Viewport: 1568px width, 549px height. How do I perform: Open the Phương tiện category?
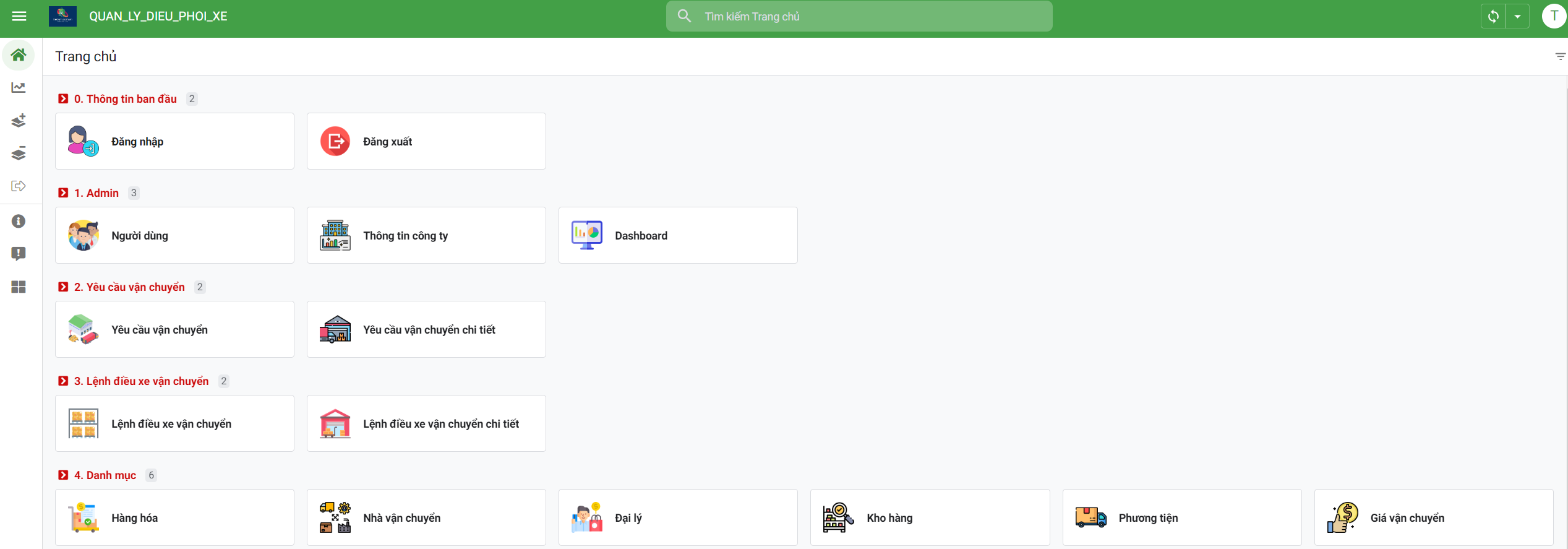[1181, 517]
